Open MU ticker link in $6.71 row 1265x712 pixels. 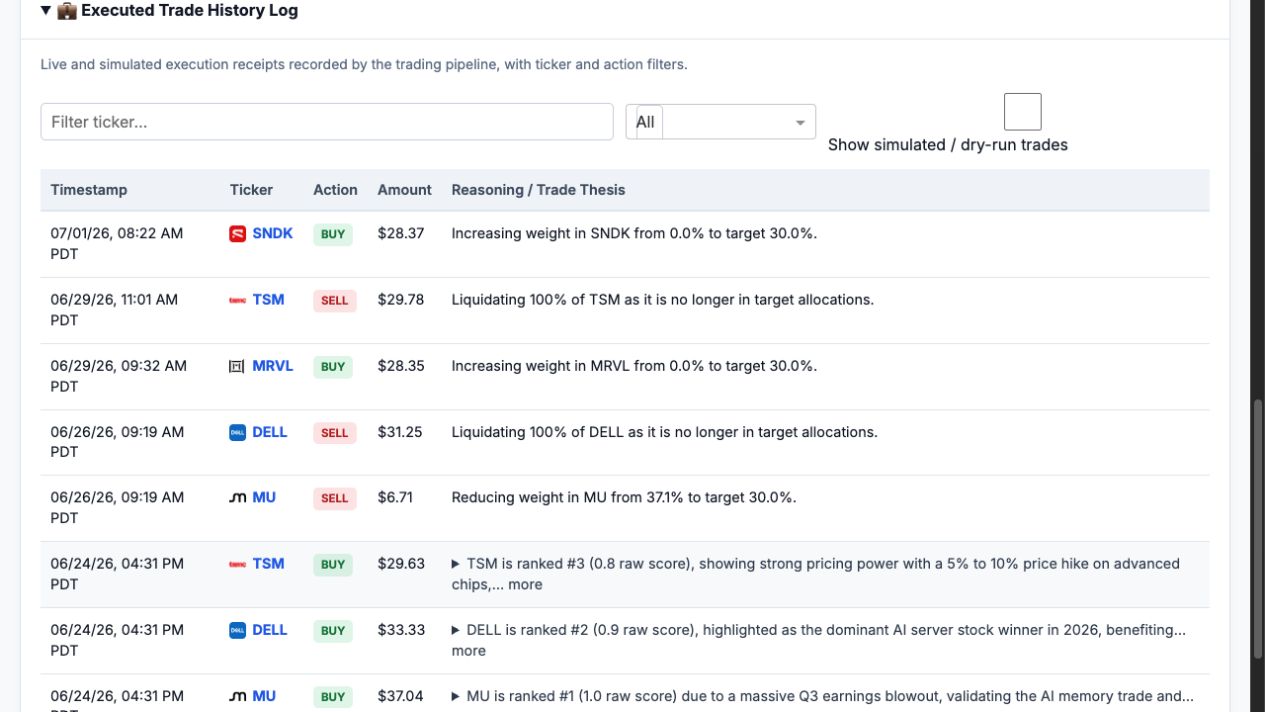click(264, 497)
